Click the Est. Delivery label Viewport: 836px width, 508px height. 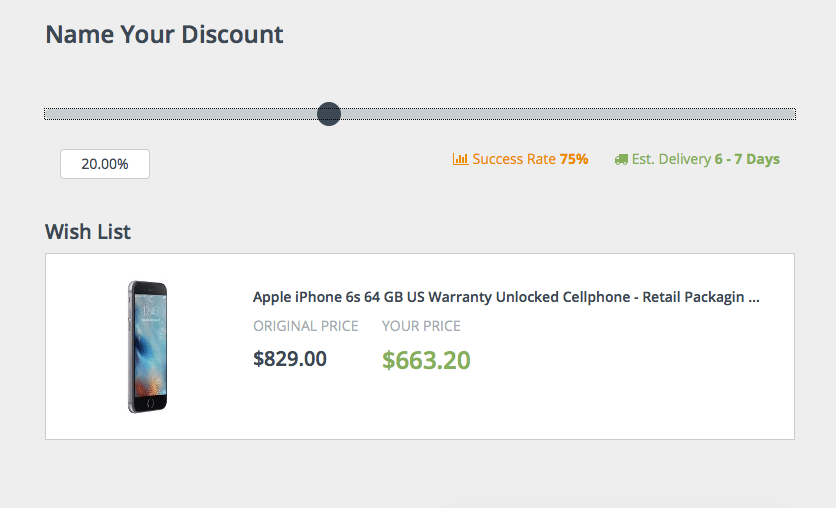671,159
